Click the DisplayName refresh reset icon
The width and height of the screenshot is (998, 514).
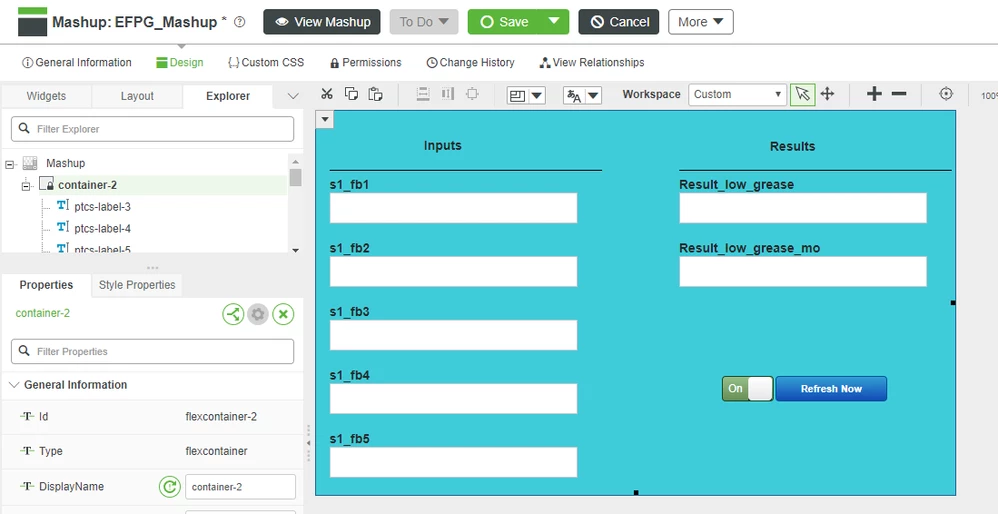(169, 487)
